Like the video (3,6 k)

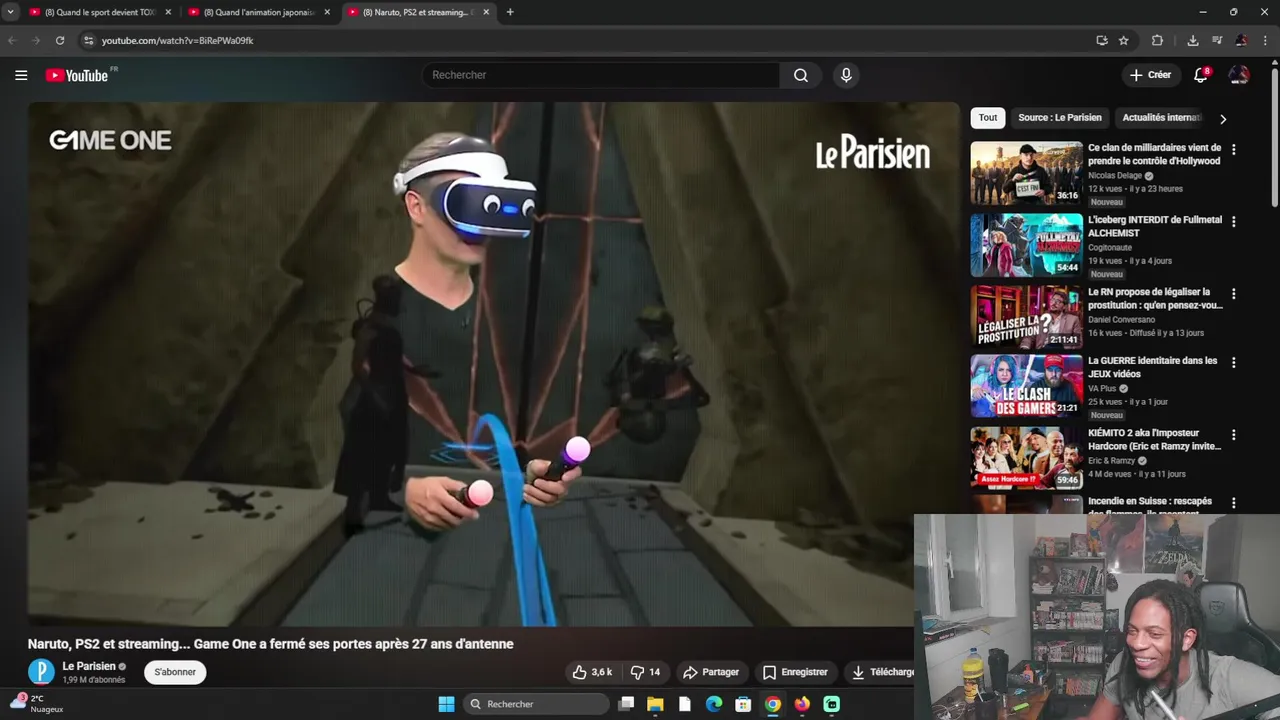[591, 672]
